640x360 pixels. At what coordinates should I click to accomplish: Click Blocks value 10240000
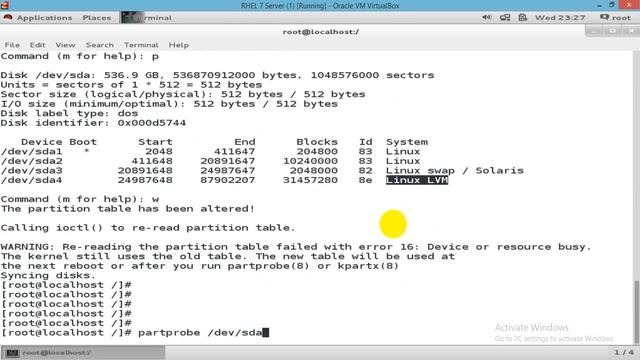click(310, 161)
